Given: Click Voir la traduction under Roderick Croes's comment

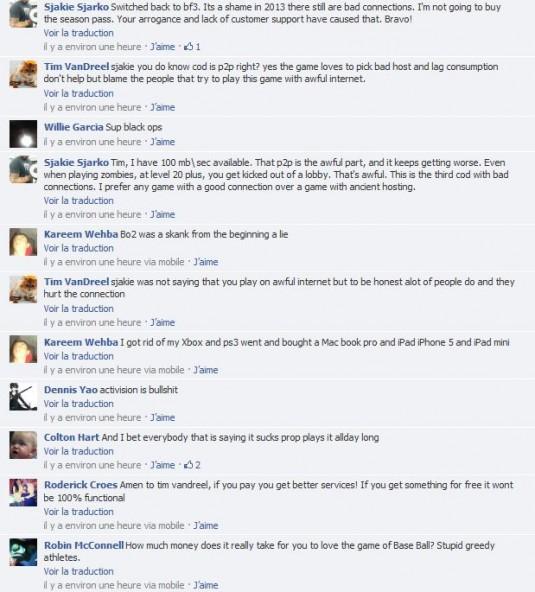Looking at the screenshot, I should (79, 512).
